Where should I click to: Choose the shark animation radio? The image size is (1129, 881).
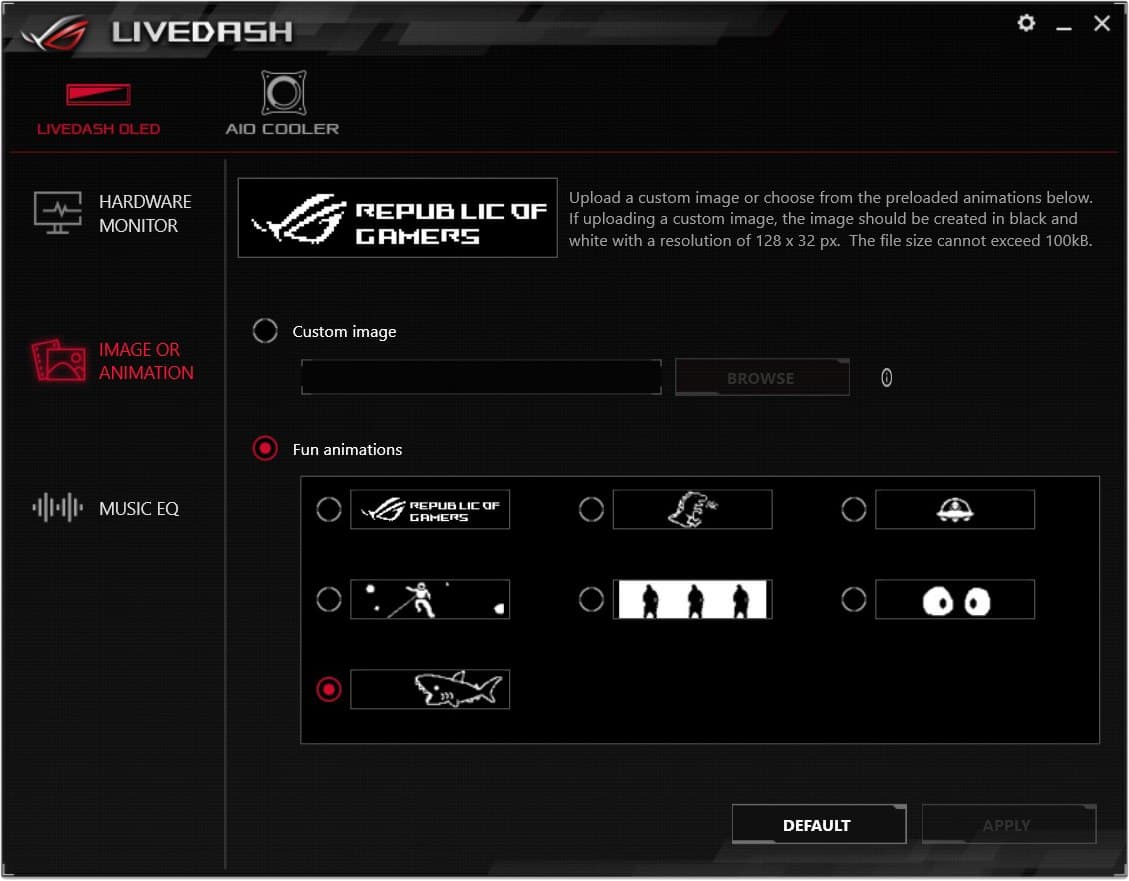pyautogui.click(x=329, y=689)
